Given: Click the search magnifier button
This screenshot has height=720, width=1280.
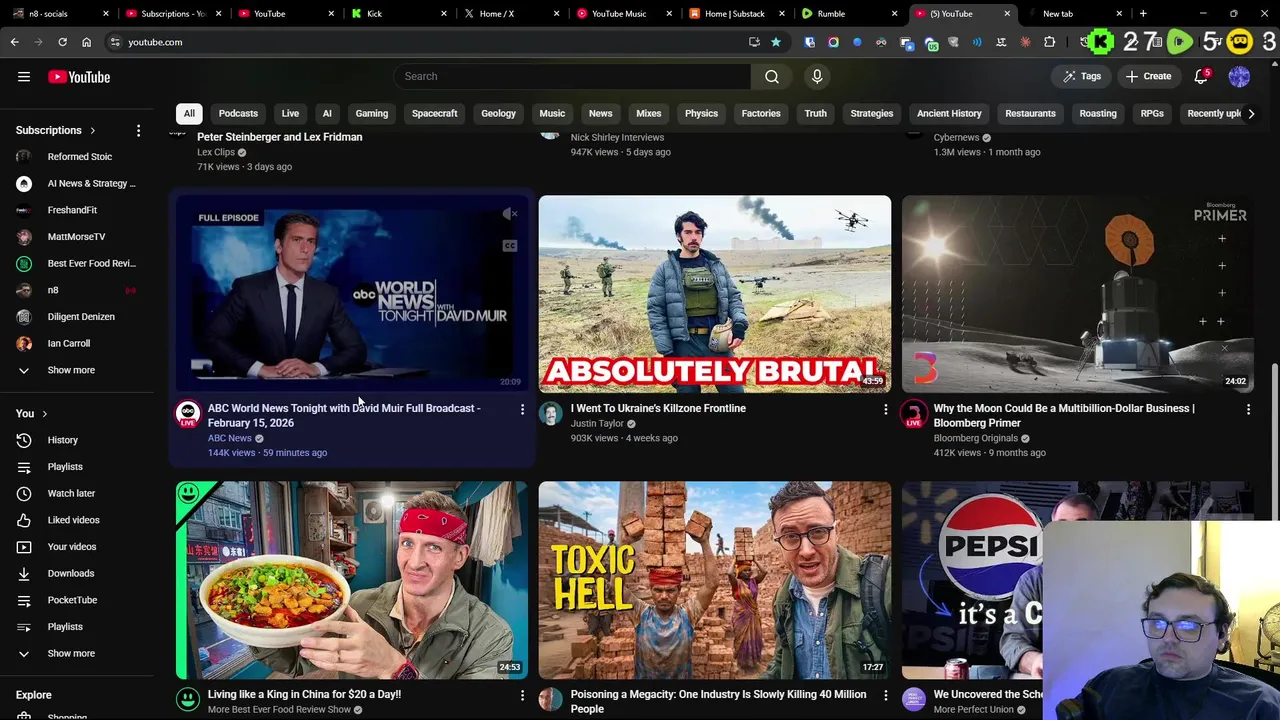Looking at the screenshot, I should tap(772, 76).
